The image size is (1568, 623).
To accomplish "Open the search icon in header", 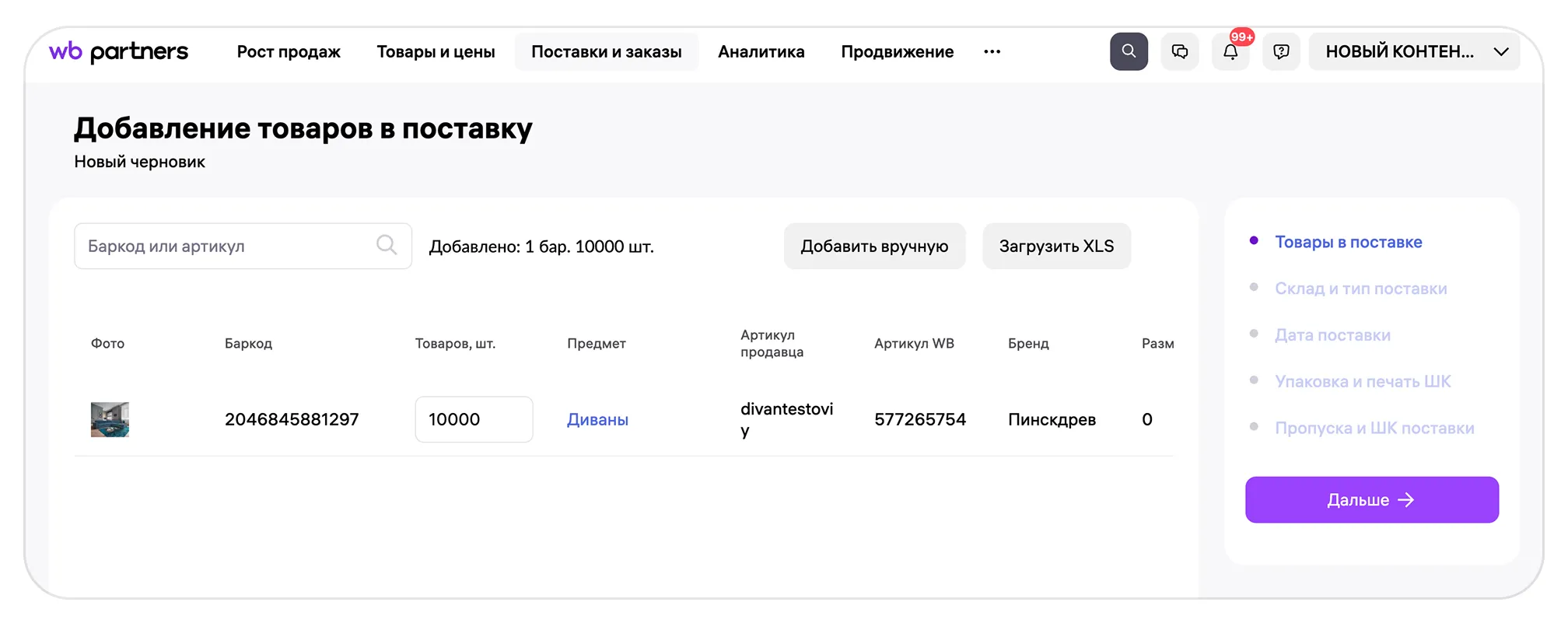I will tap(1129, 51).
